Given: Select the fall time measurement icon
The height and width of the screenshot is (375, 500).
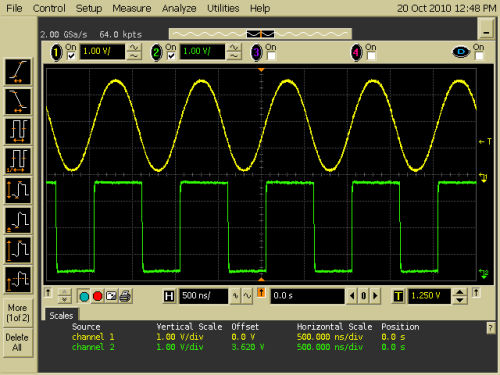Looking at the screenshot, I should pyautogui.click(x=18, y=101).
